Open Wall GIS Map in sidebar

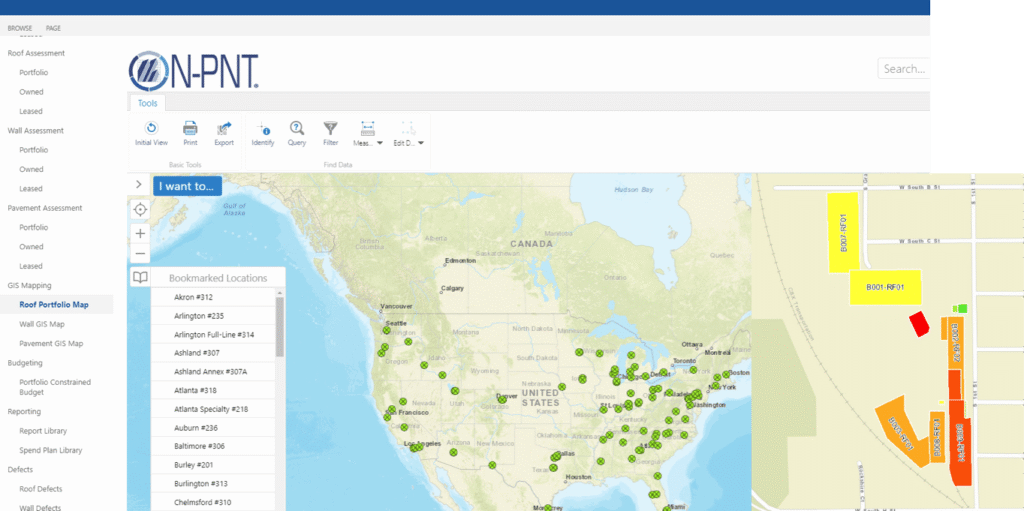(x=42, y=324)
